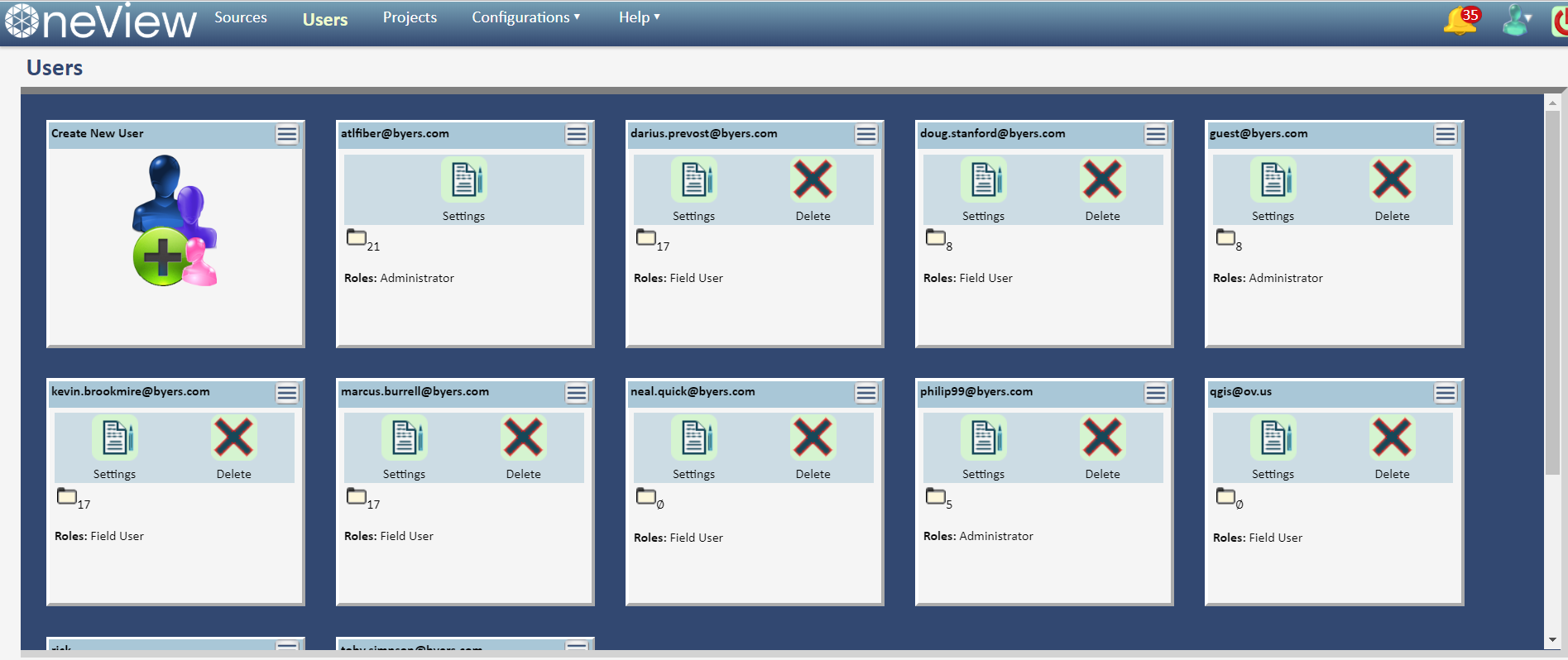This screenshot has height=660, width=1568.
Task: Delete user qgis@ov.us
Action: point(1392,438)
